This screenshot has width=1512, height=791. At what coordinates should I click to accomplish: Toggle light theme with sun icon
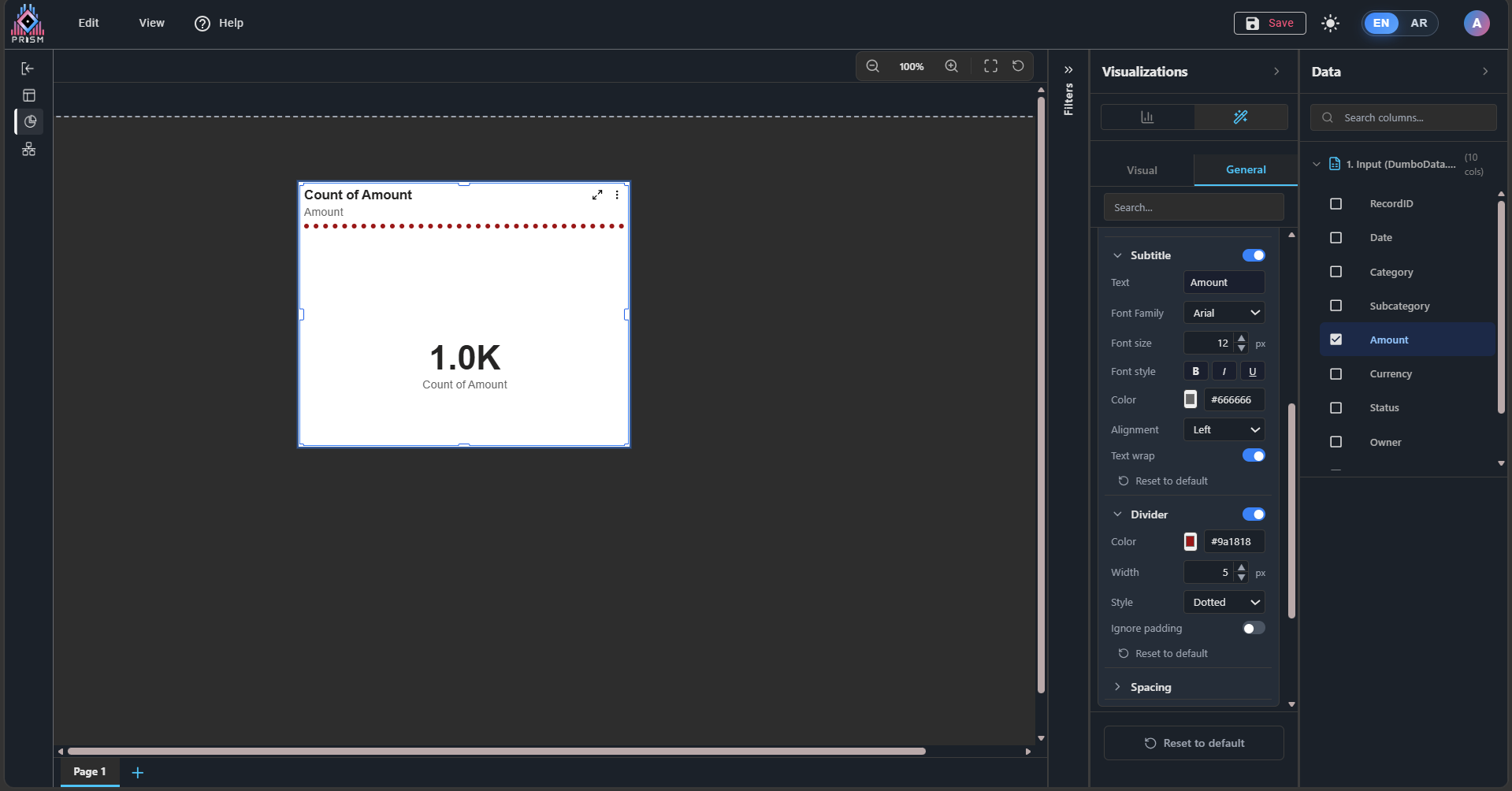pos(1330,24)
